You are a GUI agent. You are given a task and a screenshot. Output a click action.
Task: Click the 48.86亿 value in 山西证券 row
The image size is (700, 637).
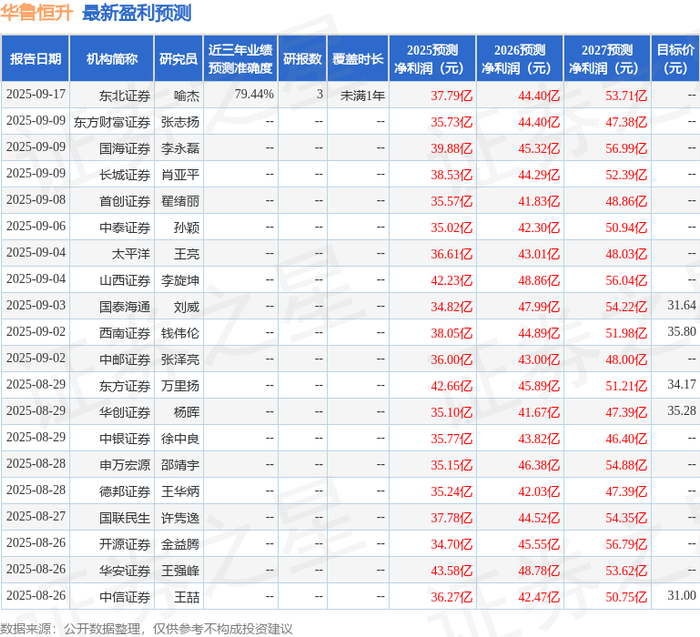click(x=539, y=280)
